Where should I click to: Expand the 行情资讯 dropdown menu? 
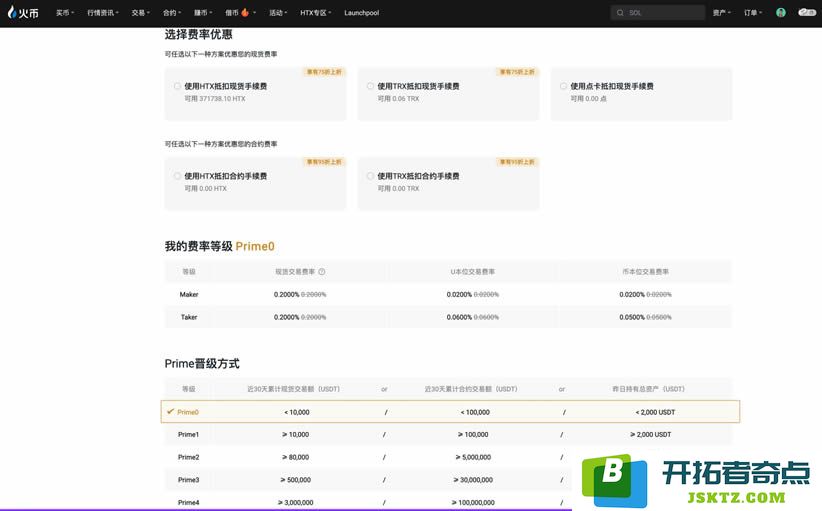coord(103,13)
